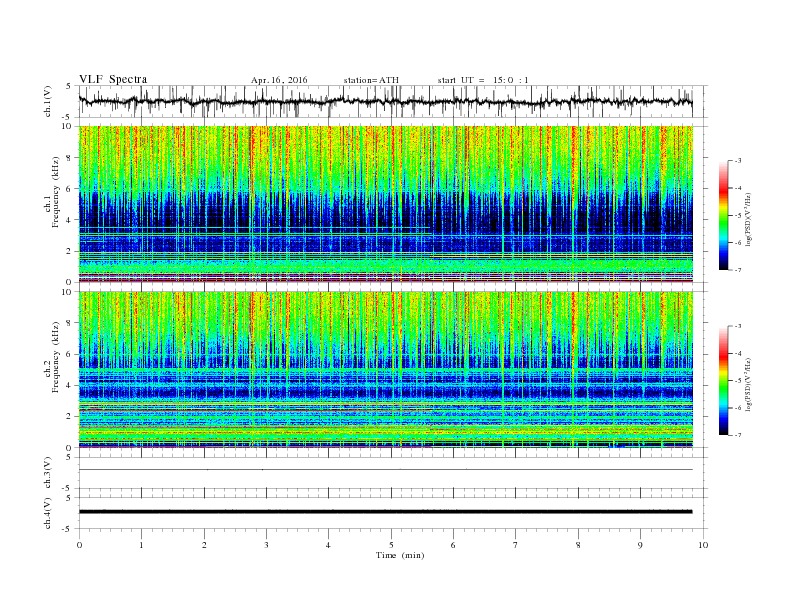Click the "7" tick on the time axis
This screenshot has height=612, width=792.
pyautogui.click(x=516, y=545)
